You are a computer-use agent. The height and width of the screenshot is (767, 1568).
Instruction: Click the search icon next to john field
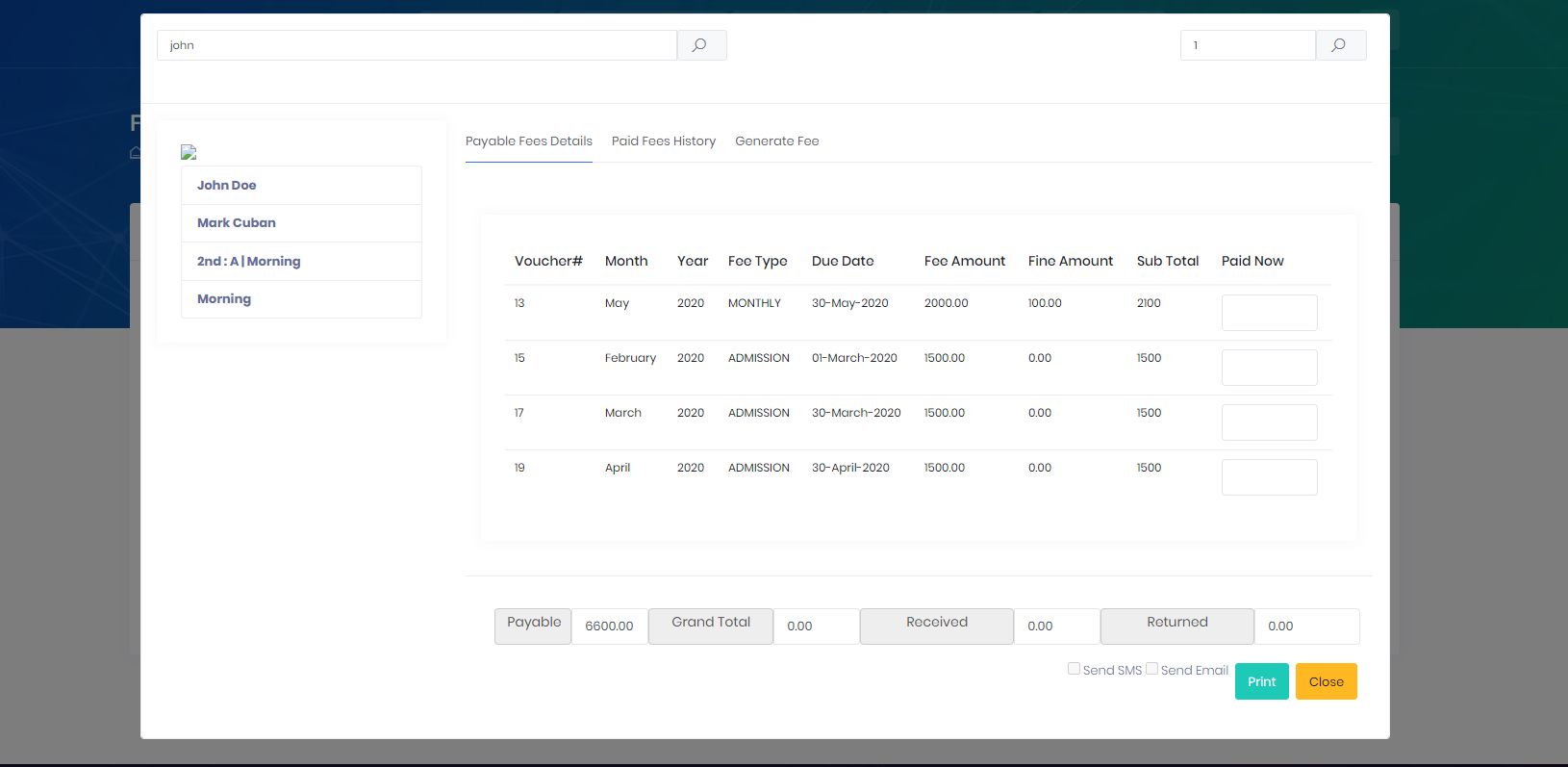click(x=701, y=45)
